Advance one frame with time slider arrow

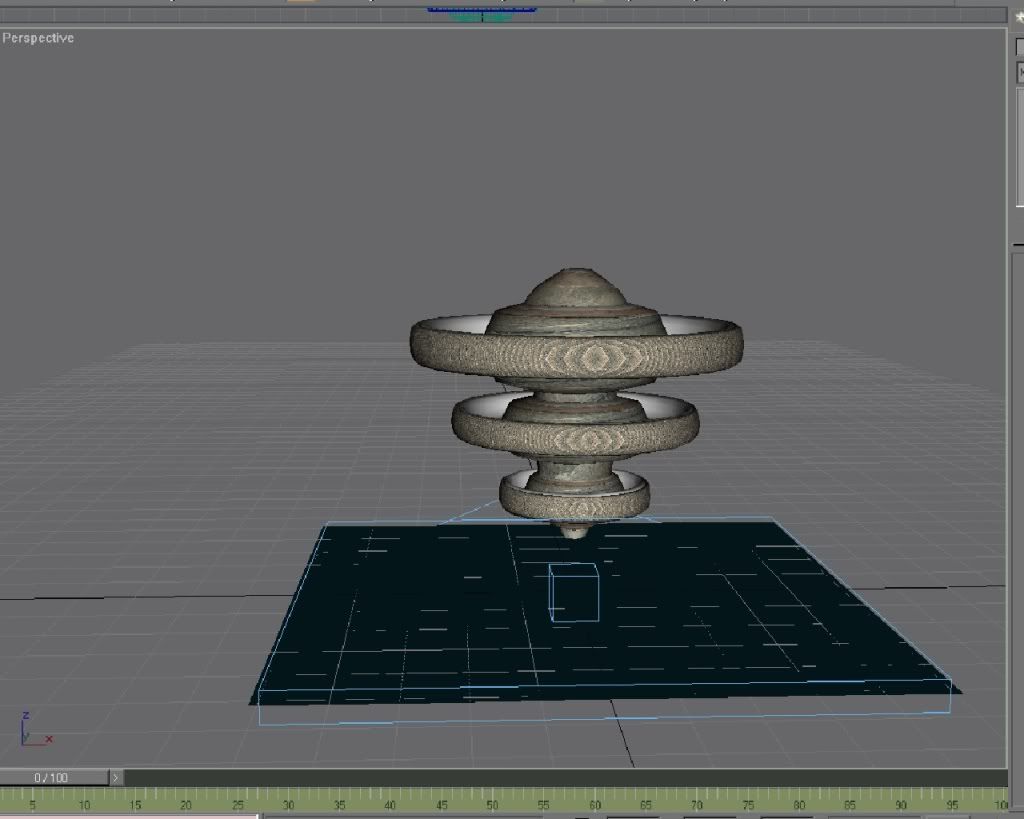click(116, 777)
